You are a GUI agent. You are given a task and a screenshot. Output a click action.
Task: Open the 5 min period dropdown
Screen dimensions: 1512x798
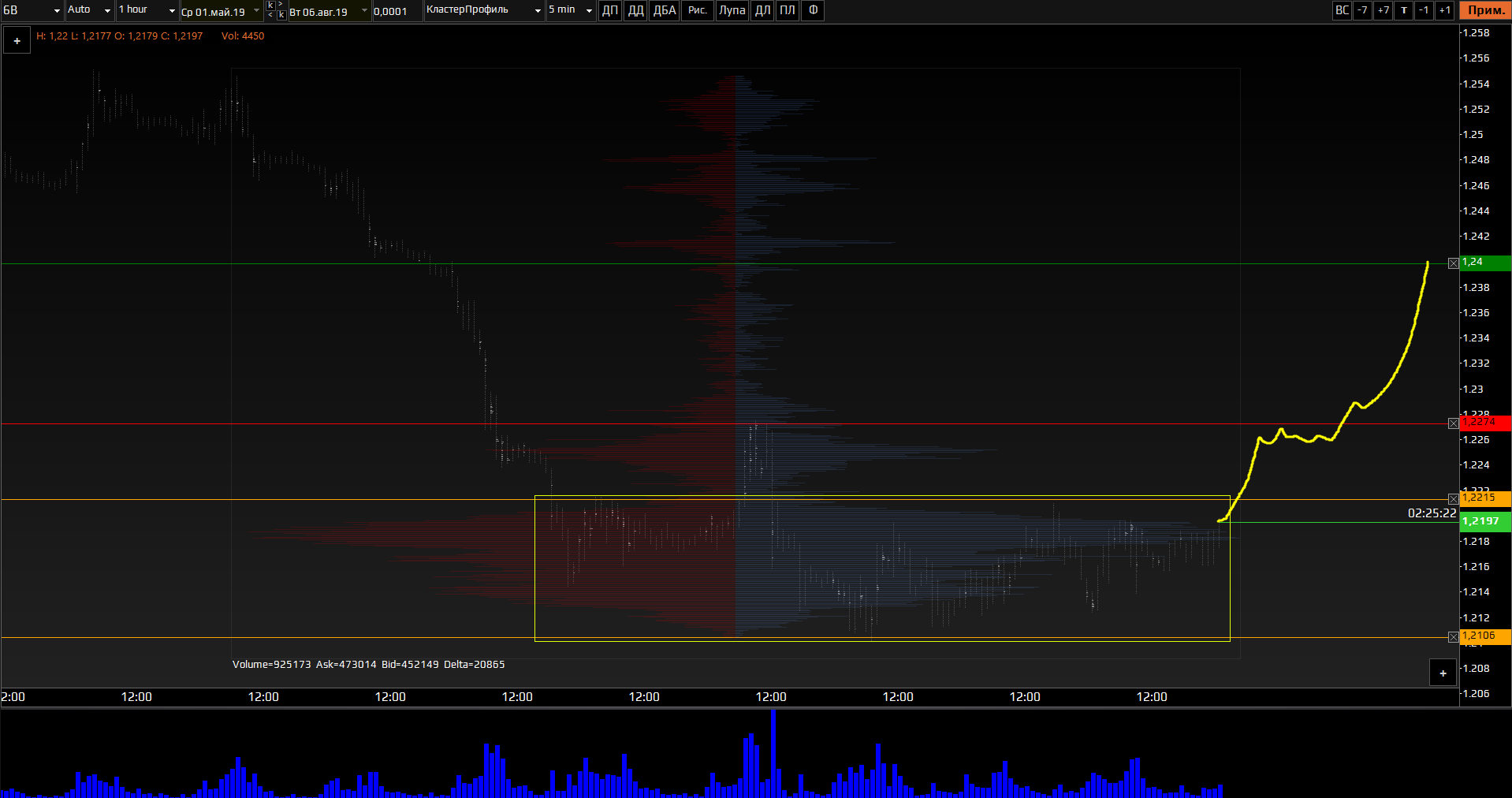[x=570, y=10]
